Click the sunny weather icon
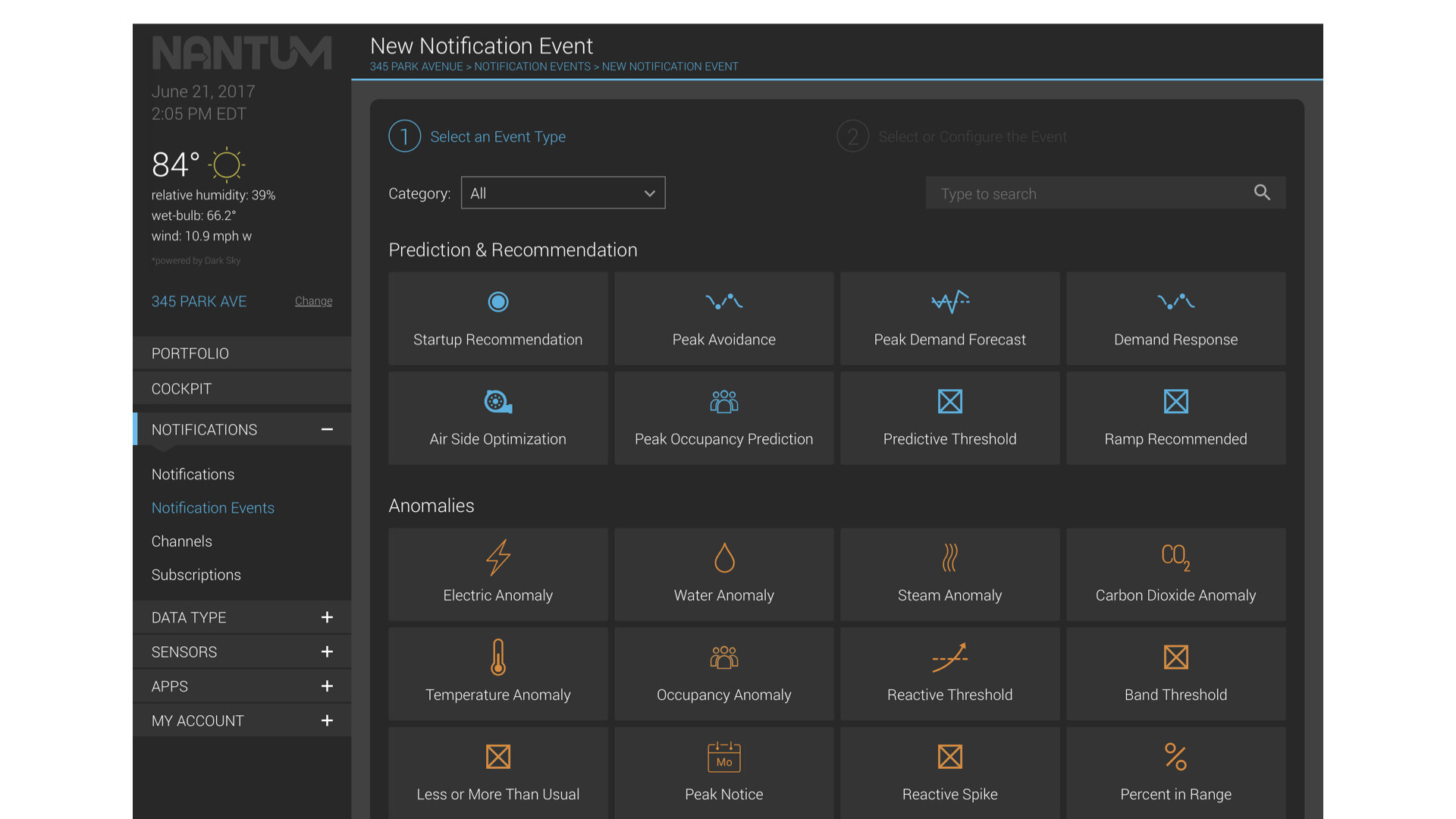1456x819 pixels. pyautogui.click(x=226, y=165)
